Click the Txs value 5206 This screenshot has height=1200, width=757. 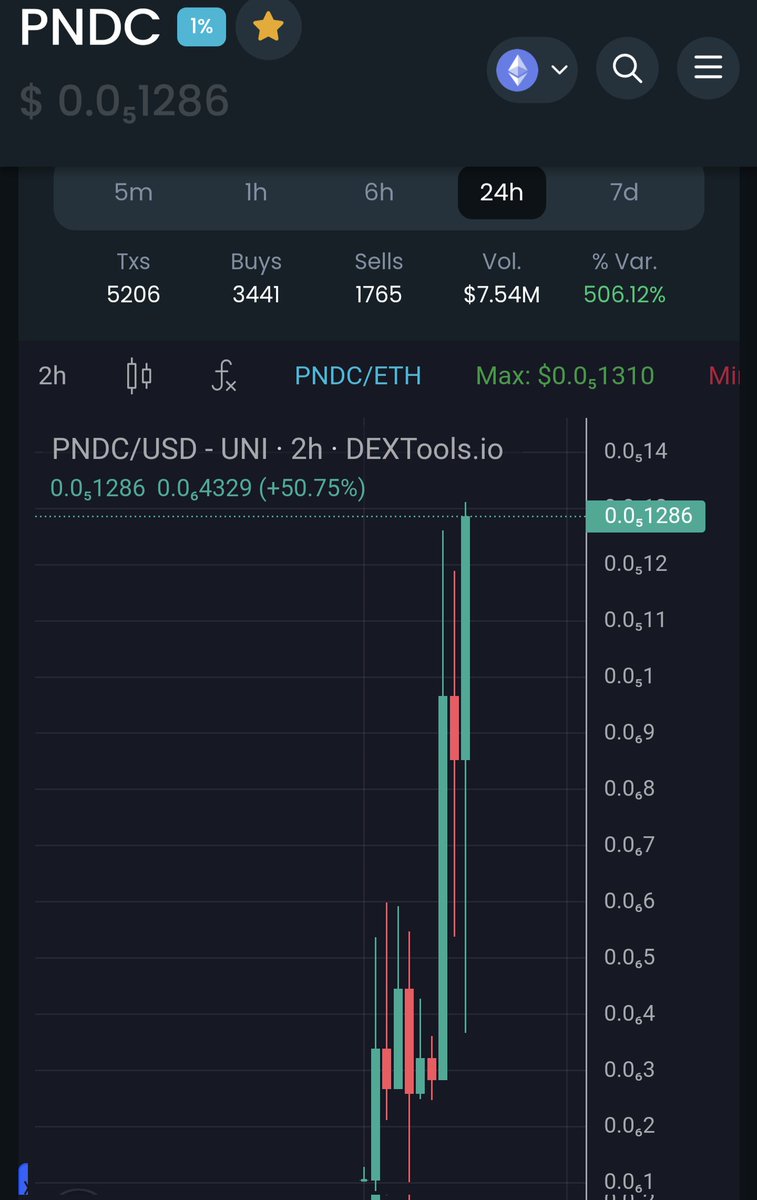pyautogui.click(x=133, y=294)
